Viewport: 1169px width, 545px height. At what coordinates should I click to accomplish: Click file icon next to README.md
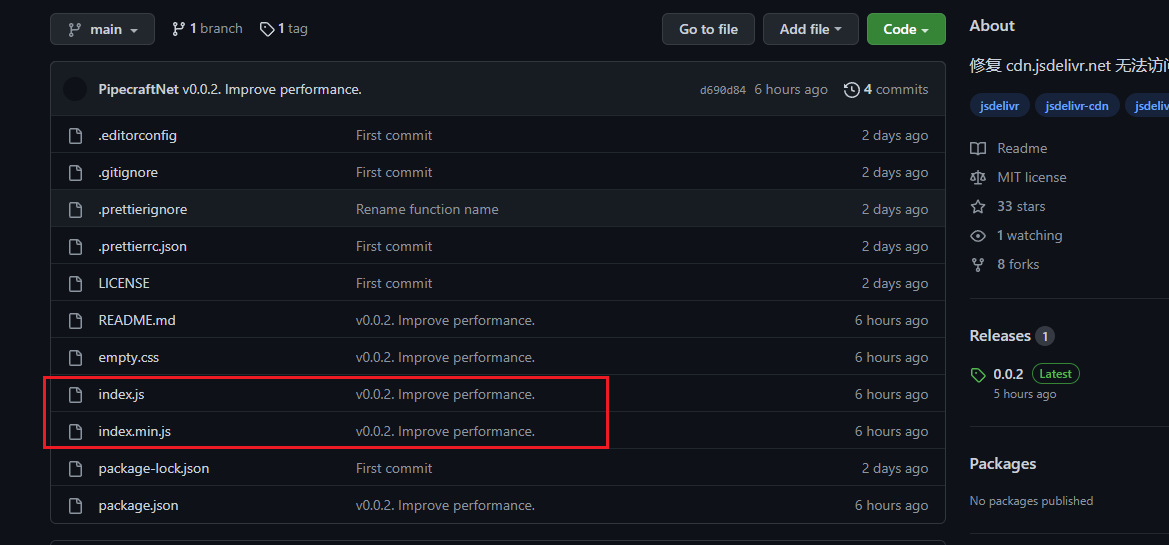coord(75,321)
